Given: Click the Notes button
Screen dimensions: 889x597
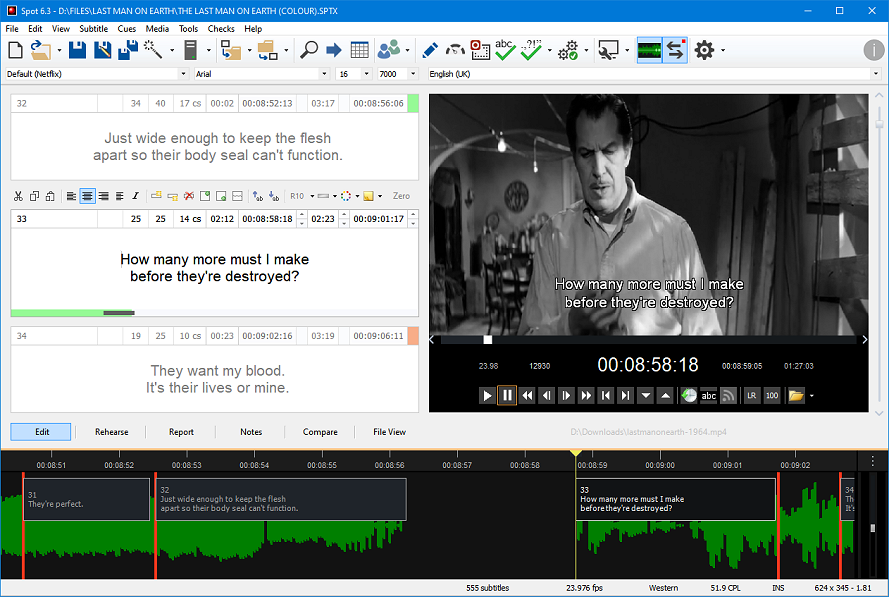Looking at the screenshot, I should (251, 432).
